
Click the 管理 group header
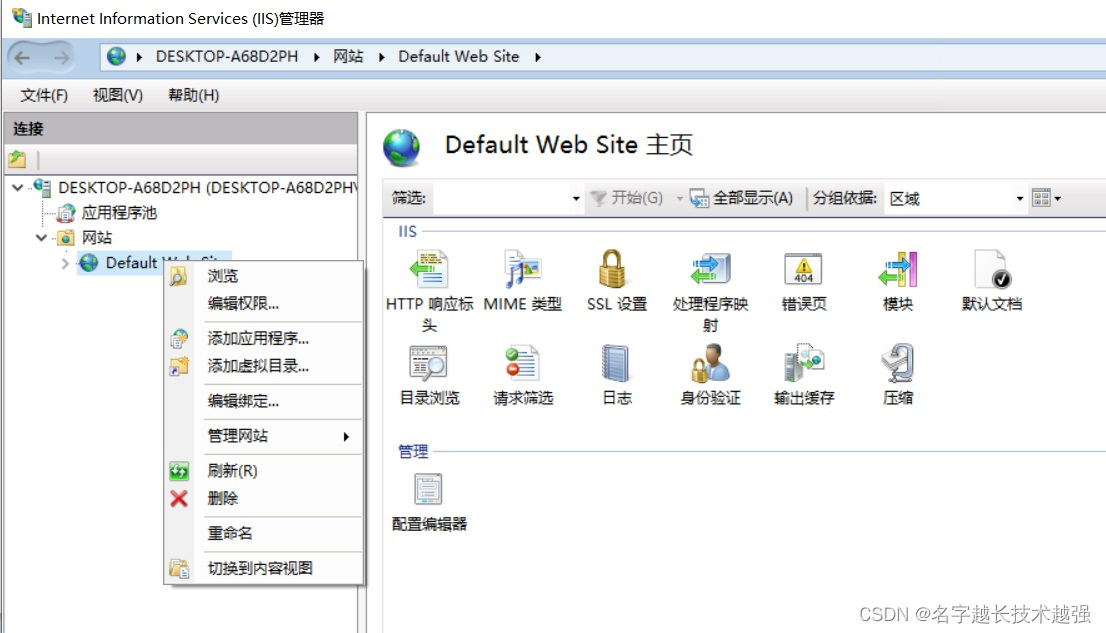pos(413,452)
